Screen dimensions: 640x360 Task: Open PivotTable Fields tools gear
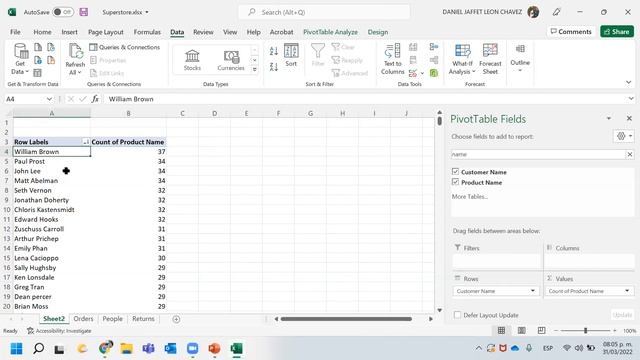(x=624, y=136)
